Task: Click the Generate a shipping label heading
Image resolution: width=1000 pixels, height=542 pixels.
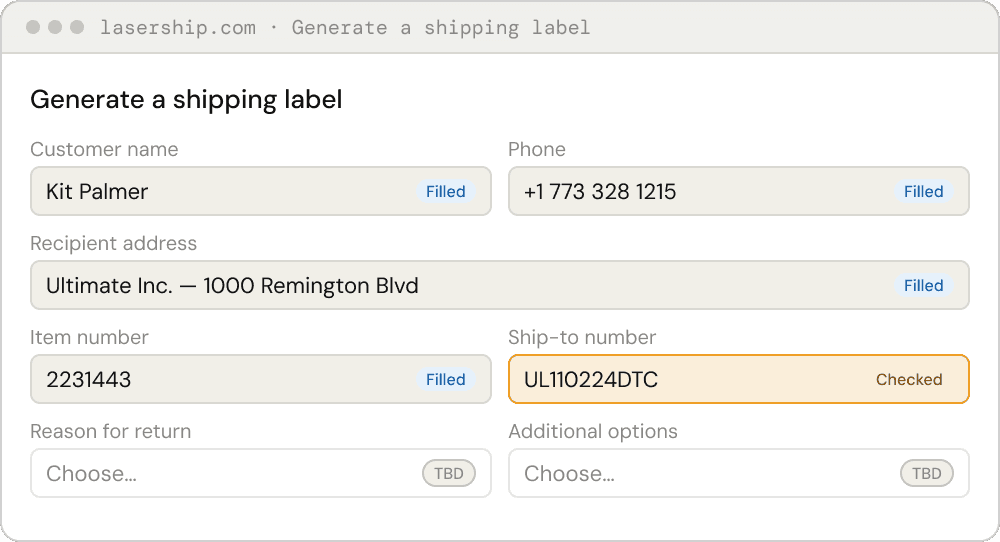Action: (x=186, y=99)
